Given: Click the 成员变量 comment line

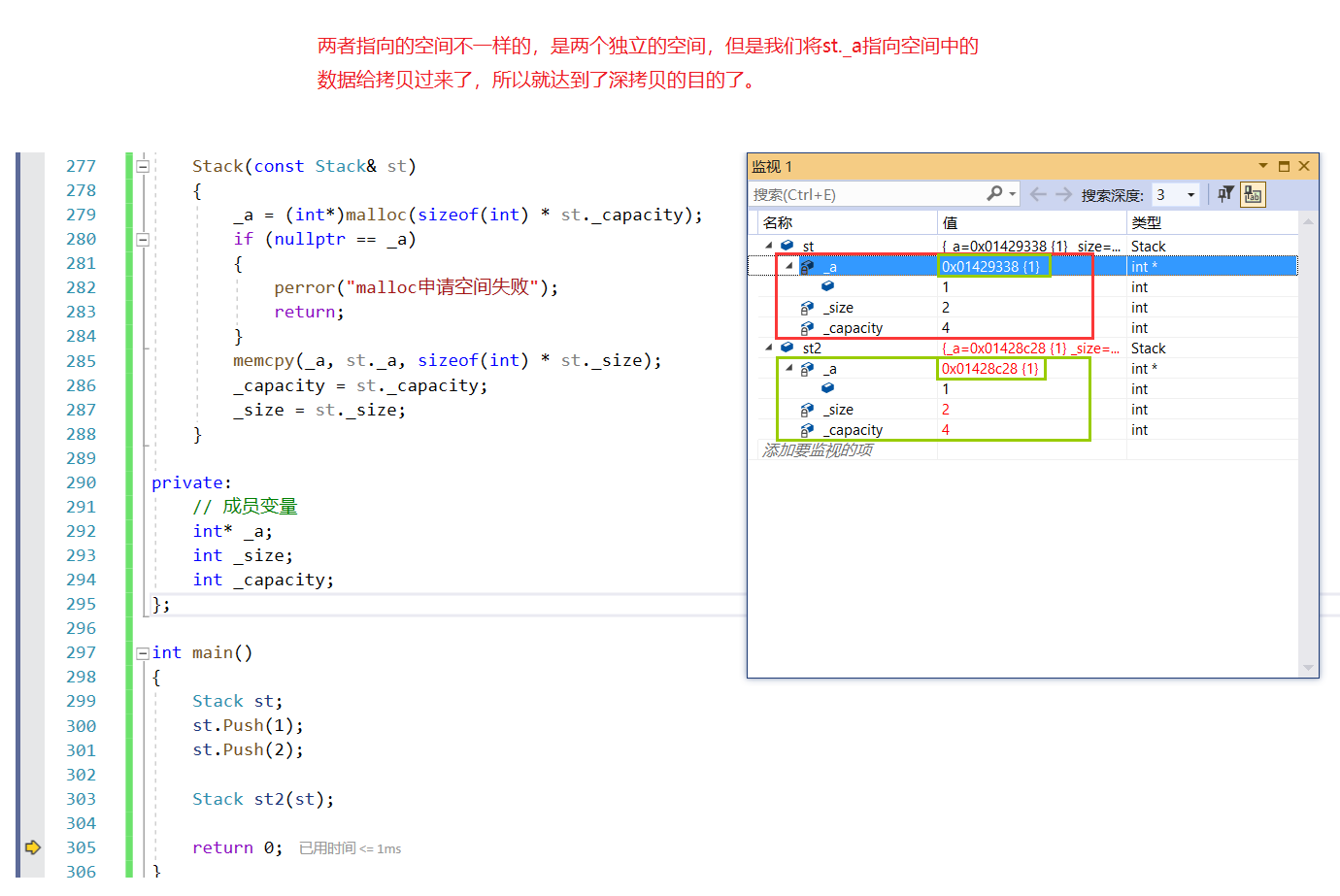Looking at the screenshot, I should (x=245, y=506).
